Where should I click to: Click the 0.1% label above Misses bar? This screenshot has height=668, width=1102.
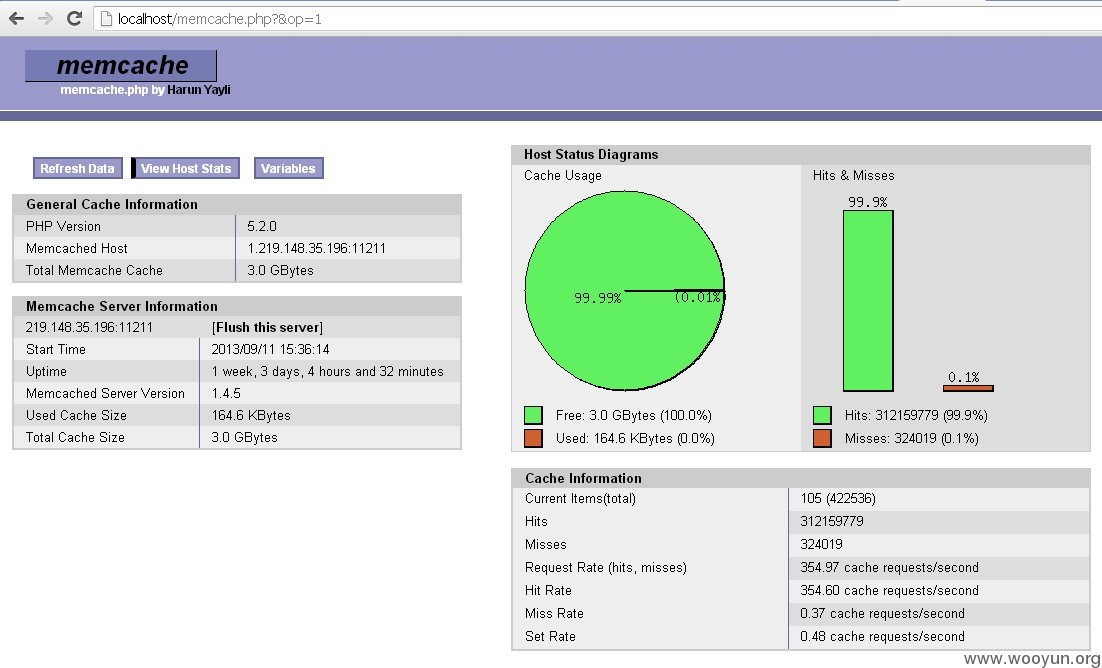pyautogui.click(x=964, y=378)
